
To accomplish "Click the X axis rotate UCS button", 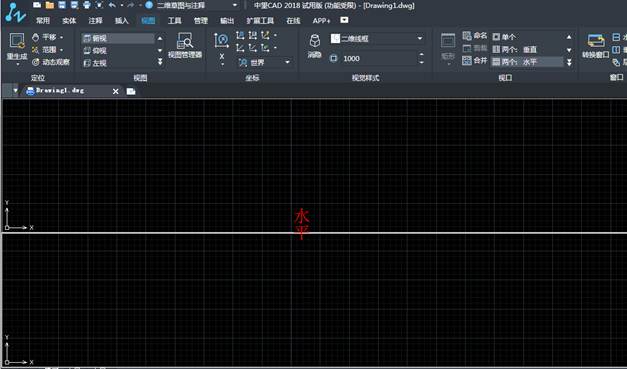I will (x=222, y=58).
